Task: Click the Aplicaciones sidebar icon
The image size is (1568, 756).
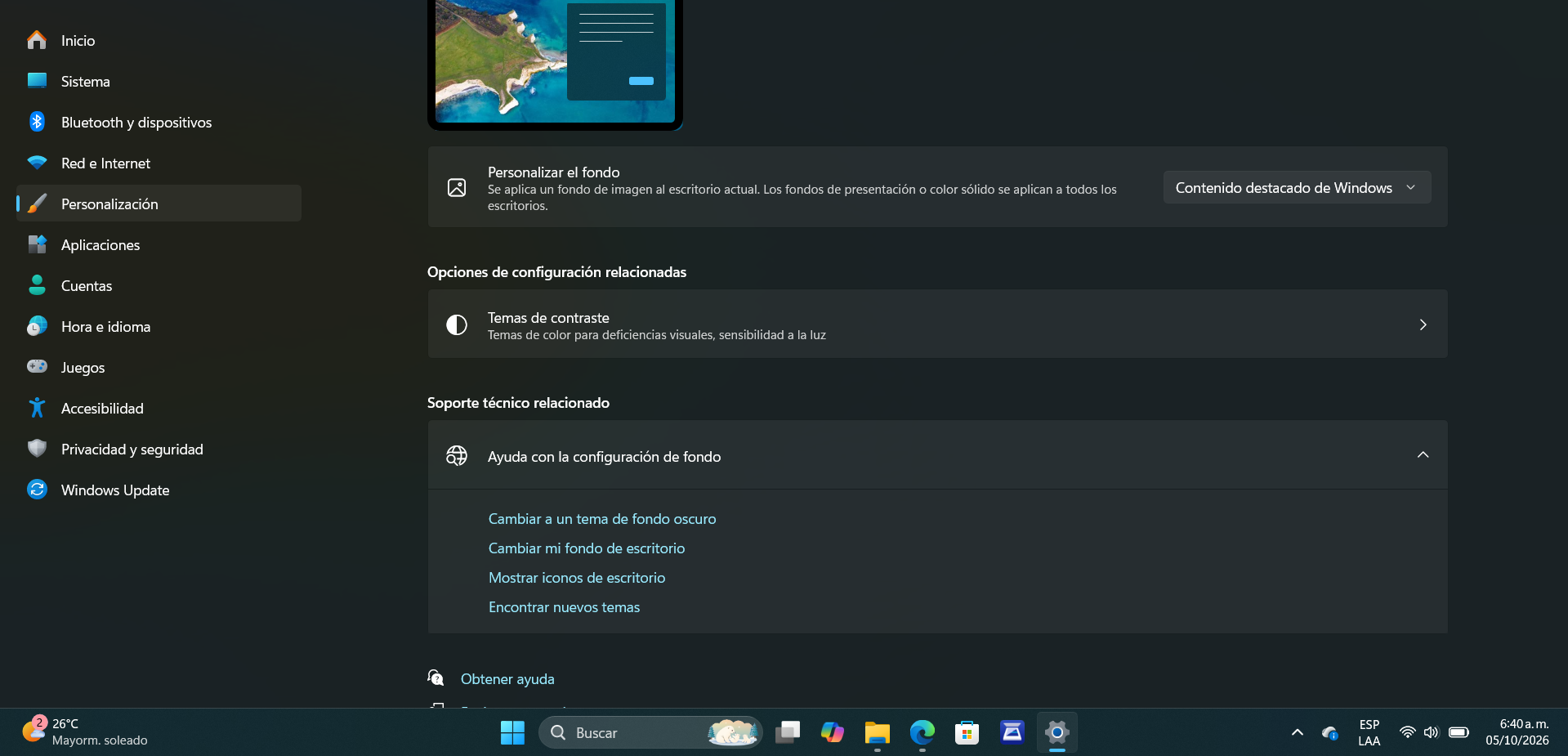Action: click(37, 244)
